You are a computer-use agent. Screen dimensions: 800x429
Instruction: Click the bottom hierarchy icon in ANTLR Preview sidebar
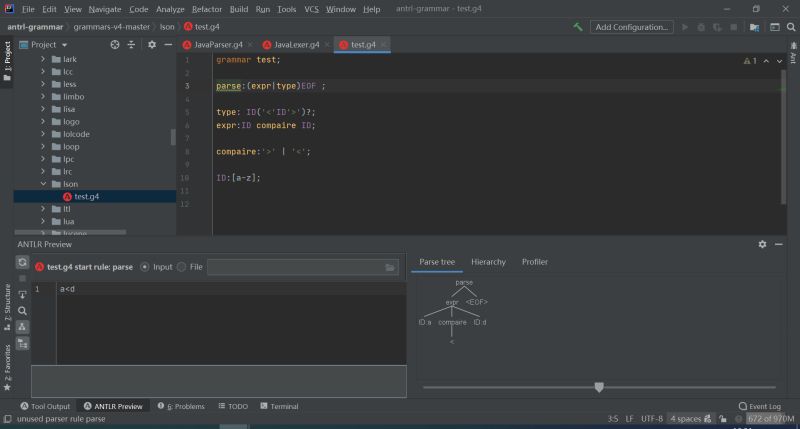pyautogui.click(x=22, y=343)
